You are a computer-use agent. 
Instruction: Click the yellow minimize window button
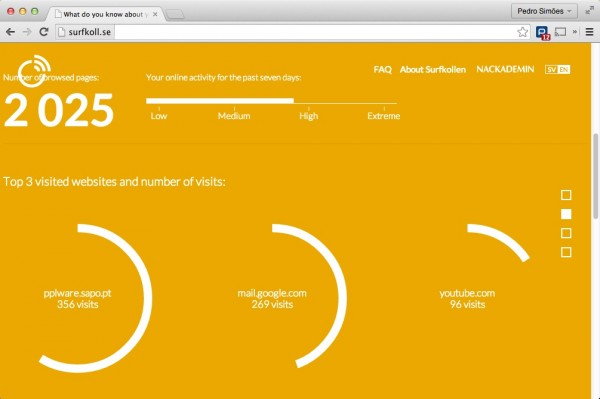[23, 11]
